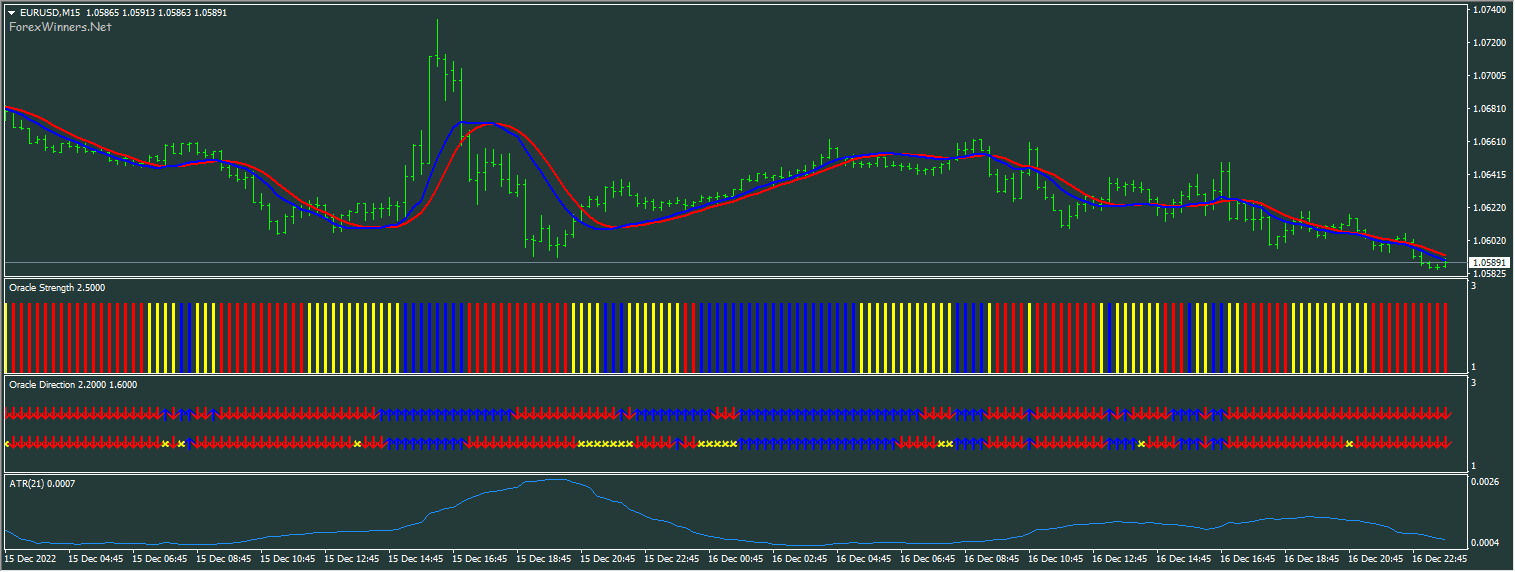Click the 15 Dec 20:45 time label
The image size is (1515, 572).
[609, 558]
